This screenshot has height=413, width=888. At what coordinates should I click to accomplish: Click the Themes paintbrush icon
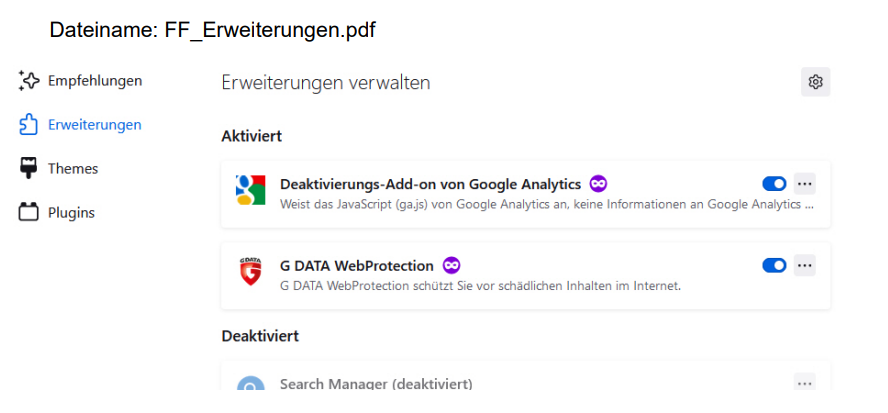click(29, 168)
